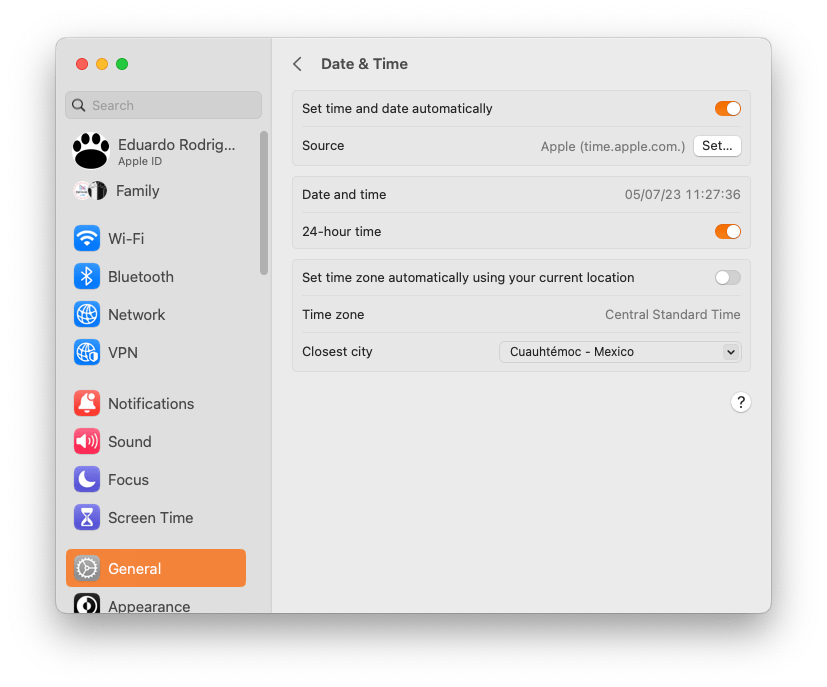Open Appearance settings in sidebar
The width and height of the screenshot is (827, 687).
click(x=148, y=605)
